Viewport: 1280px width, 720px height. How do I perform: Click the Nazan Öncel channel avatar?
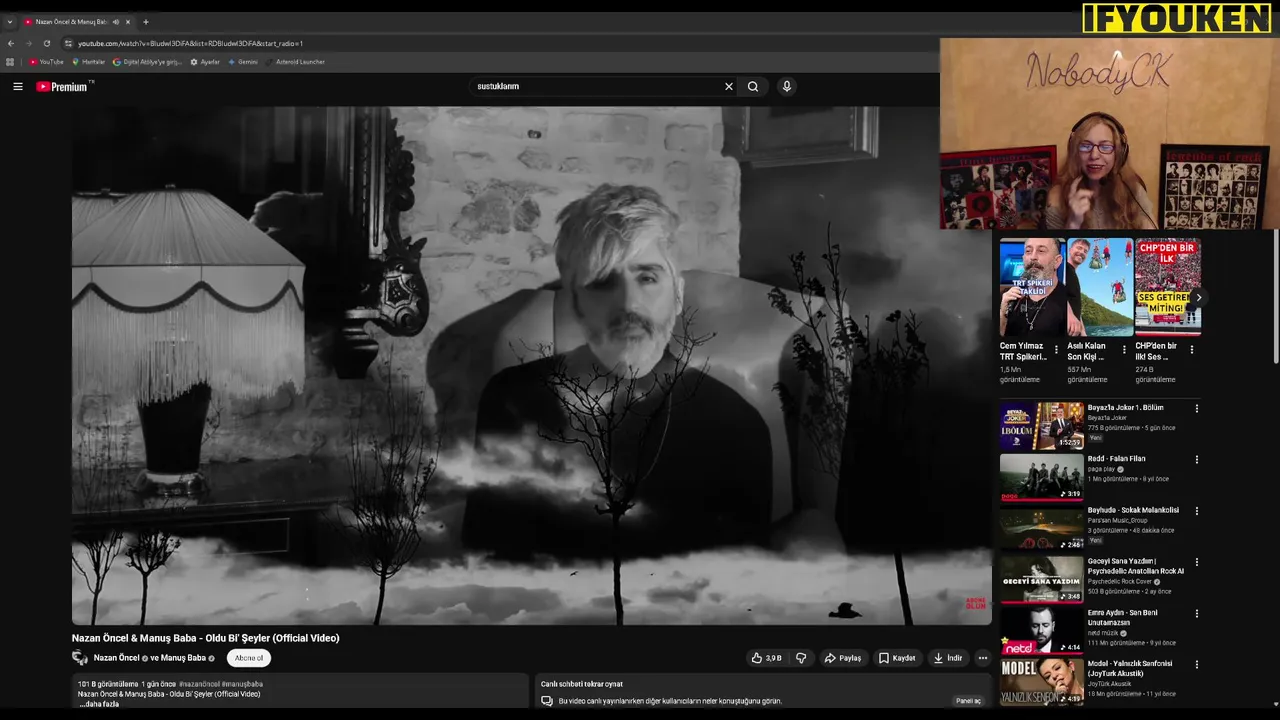click(80, 658)
